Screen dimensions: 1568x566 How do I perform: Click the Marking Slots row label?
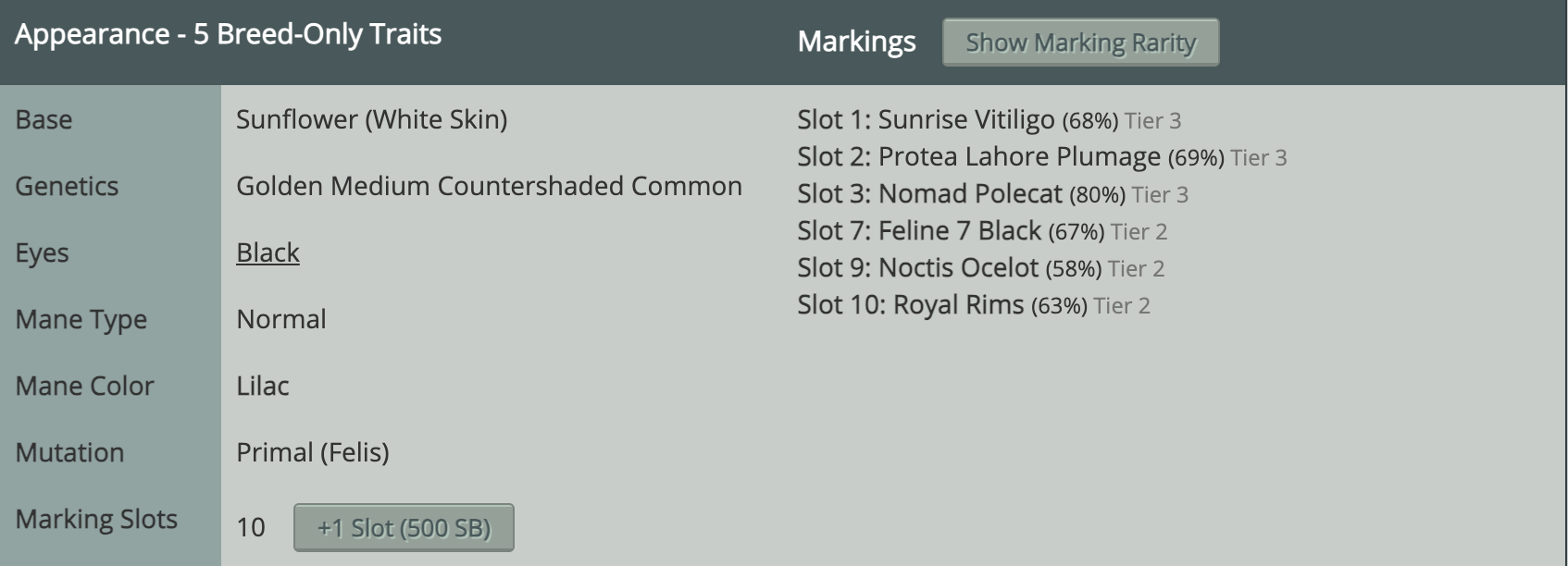(96, 519)
